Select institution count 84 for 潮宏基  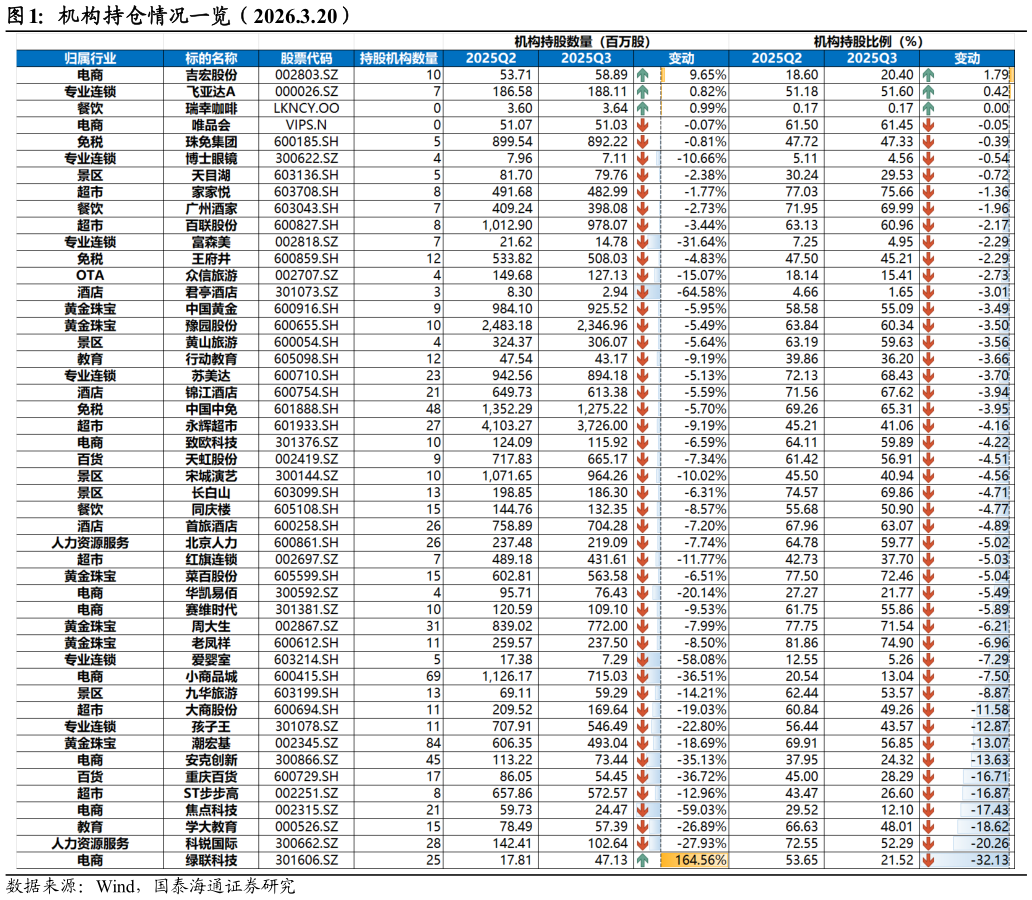[433, 743]
